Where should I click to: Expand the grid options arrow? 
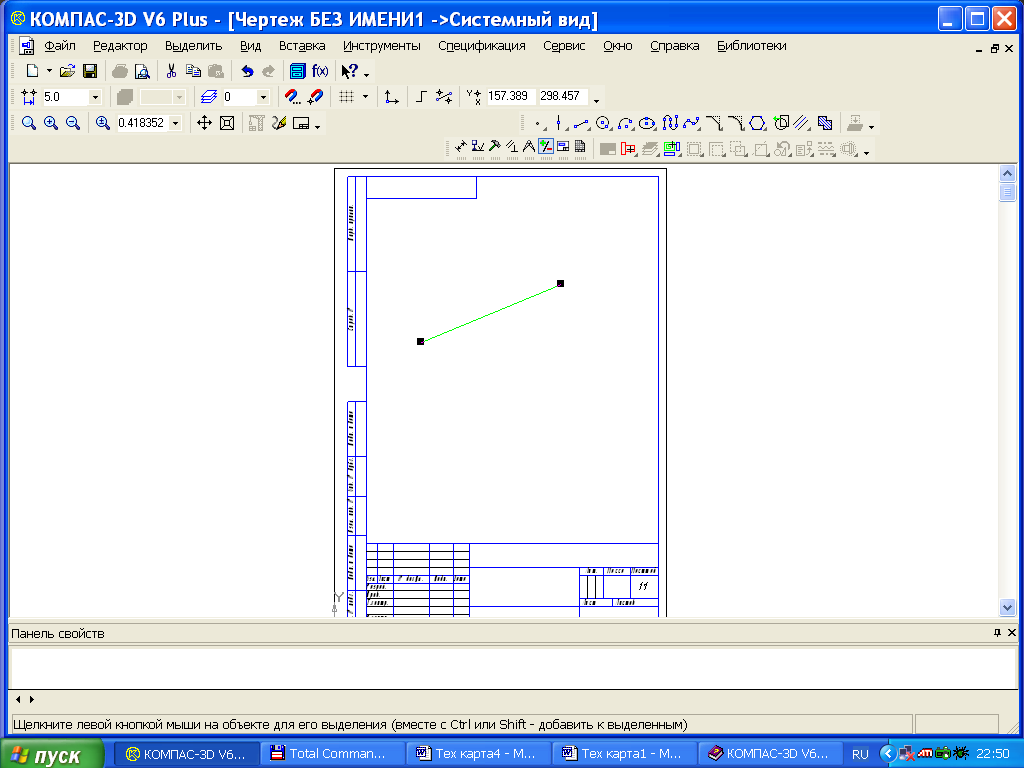365,97
